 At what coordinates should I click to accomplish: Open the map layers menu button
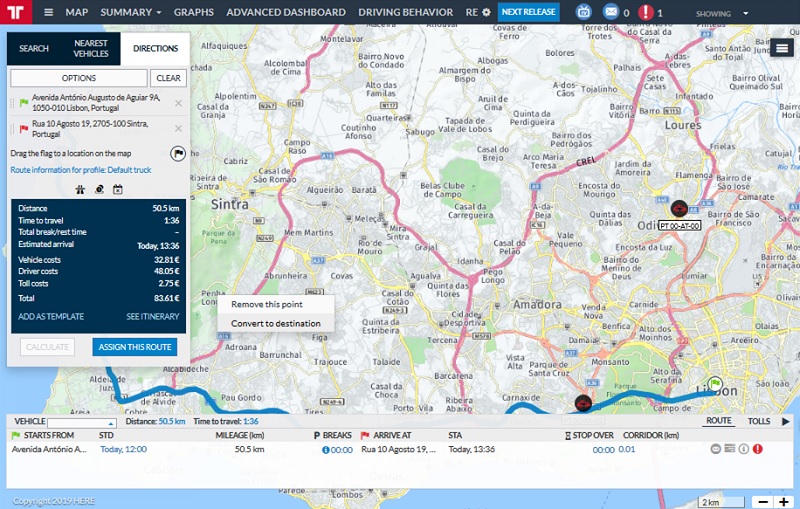[781, 48]
